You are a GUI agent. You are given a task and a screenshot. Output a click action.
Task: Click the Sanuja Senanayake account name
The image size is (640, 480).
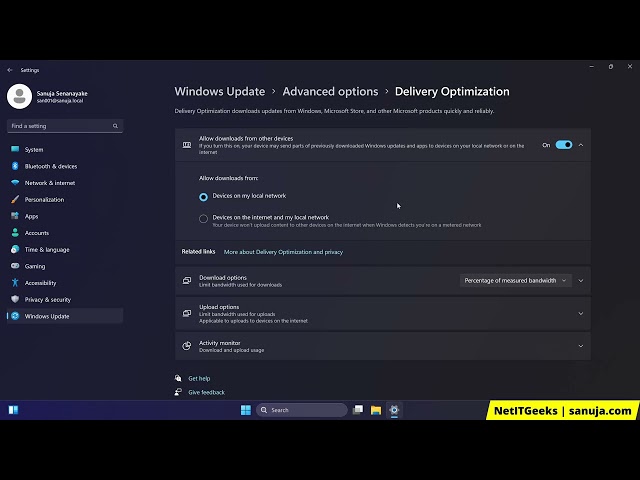[62, 93]
